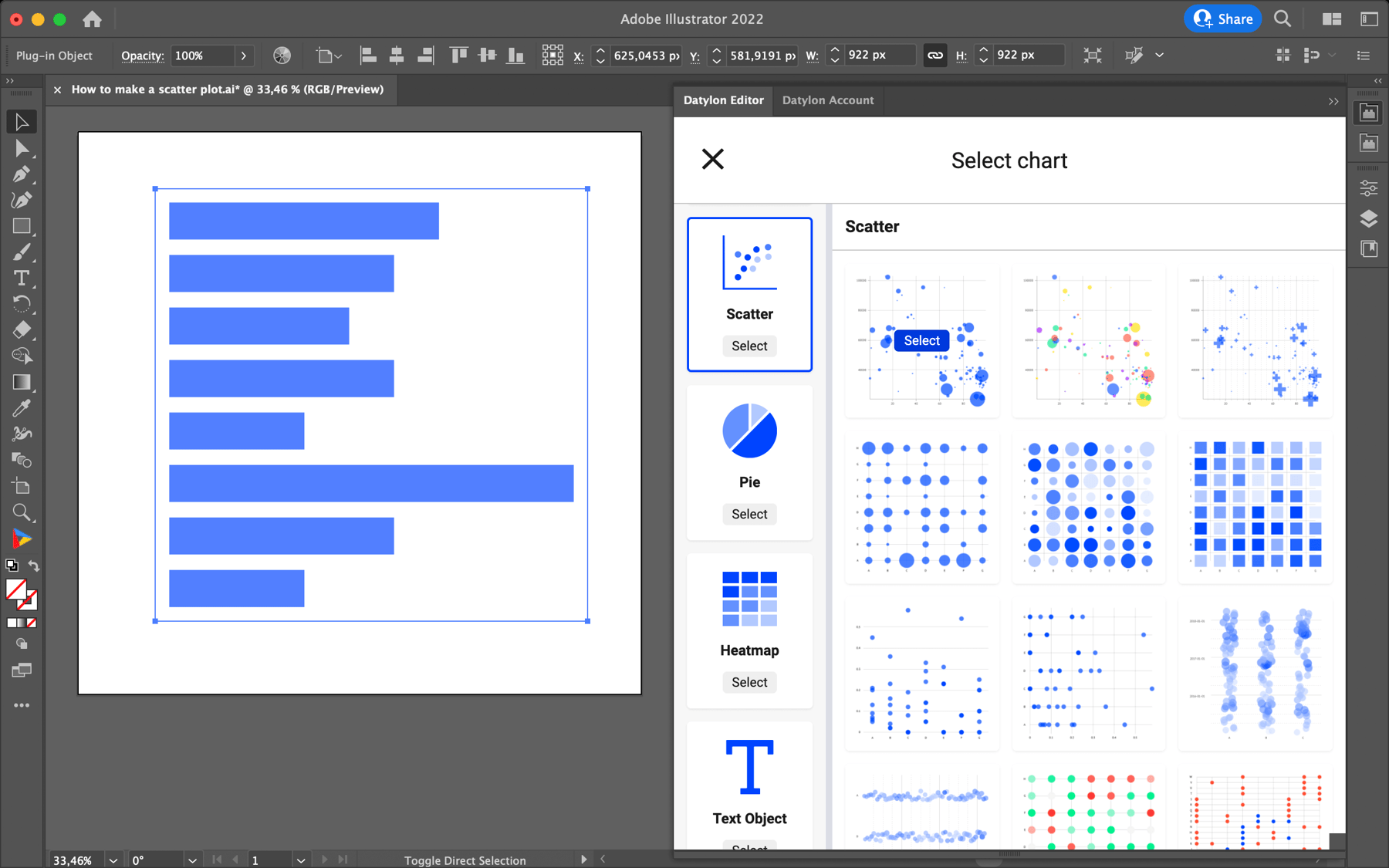Image resolution: width=1389 pixels, height=868 pixels.
Task: Swap fill and stroke colors
Action: point(32,566)
